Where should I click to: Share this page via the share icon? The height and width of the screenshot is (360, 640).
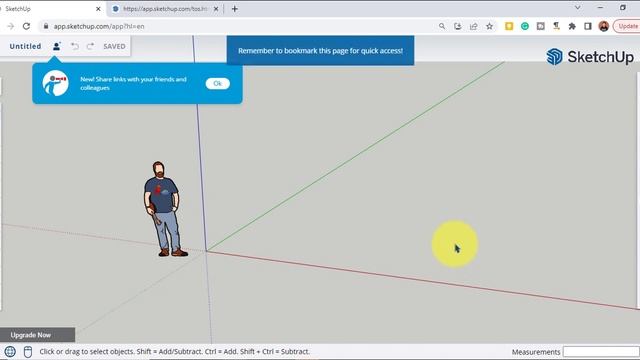(x=473, y=26)
